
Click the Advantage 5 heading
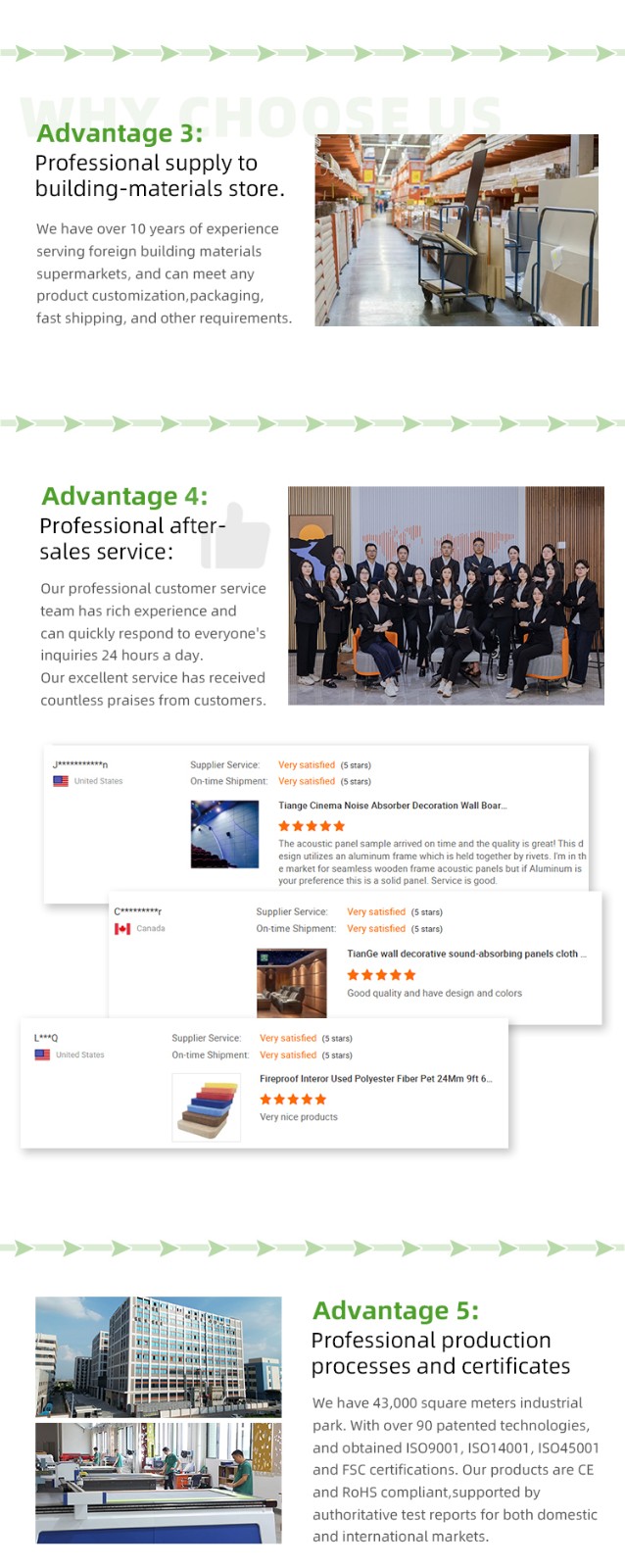[396, 1310]
